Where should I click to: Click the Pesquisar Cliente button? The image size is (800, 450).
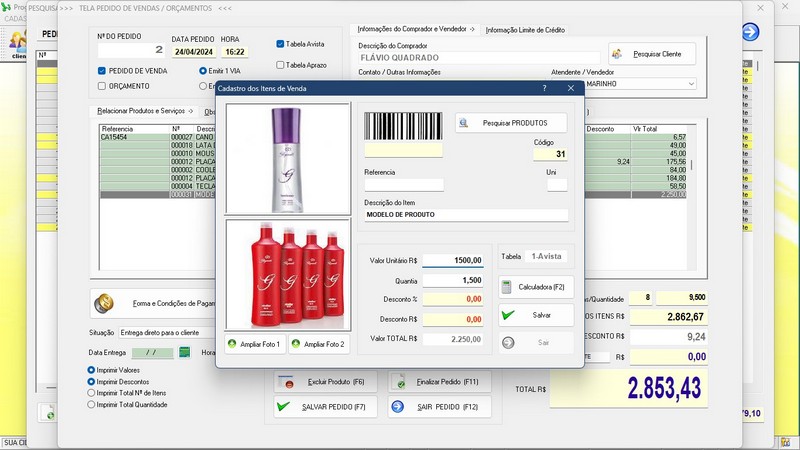point(652,54)
